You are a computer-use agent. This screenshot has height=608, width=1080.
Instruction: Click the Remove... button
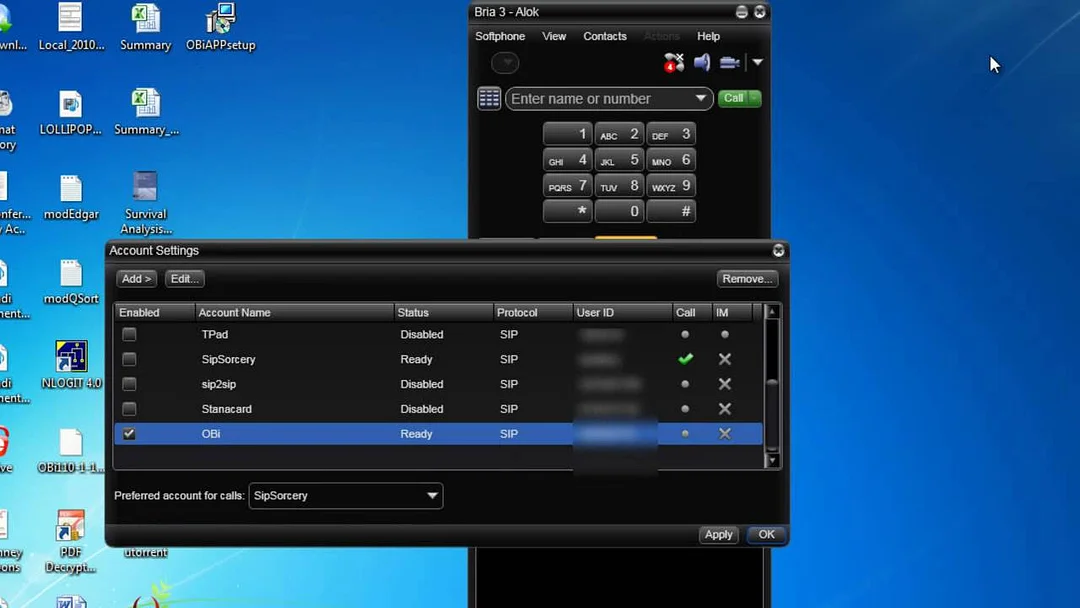(747, 279)
